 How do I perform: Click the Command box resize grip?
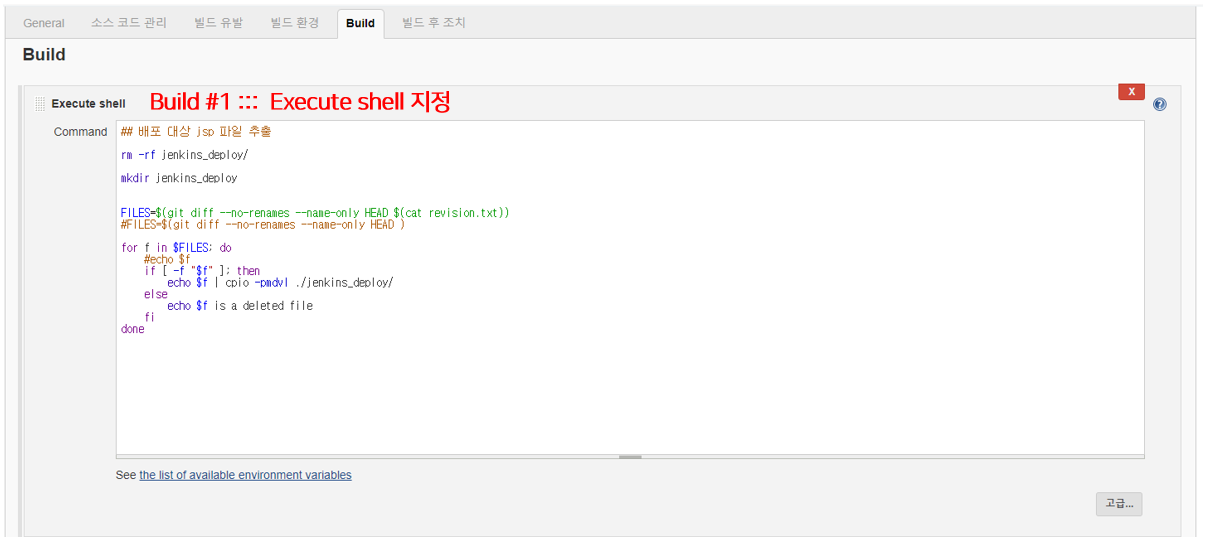tap(630, 456)
